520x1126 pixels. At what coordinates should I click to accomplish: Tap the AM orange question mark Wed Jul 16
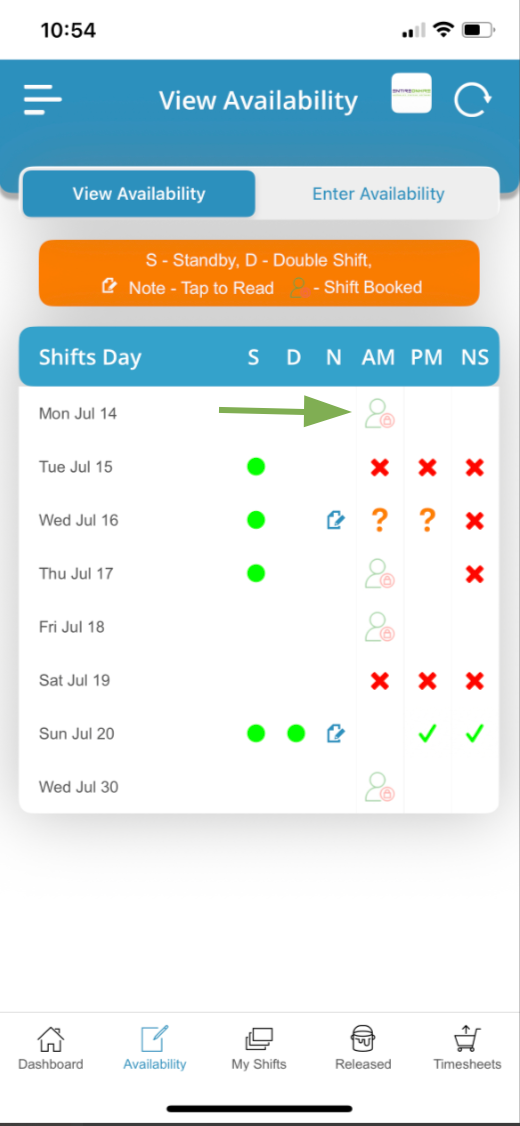(380, 520)
